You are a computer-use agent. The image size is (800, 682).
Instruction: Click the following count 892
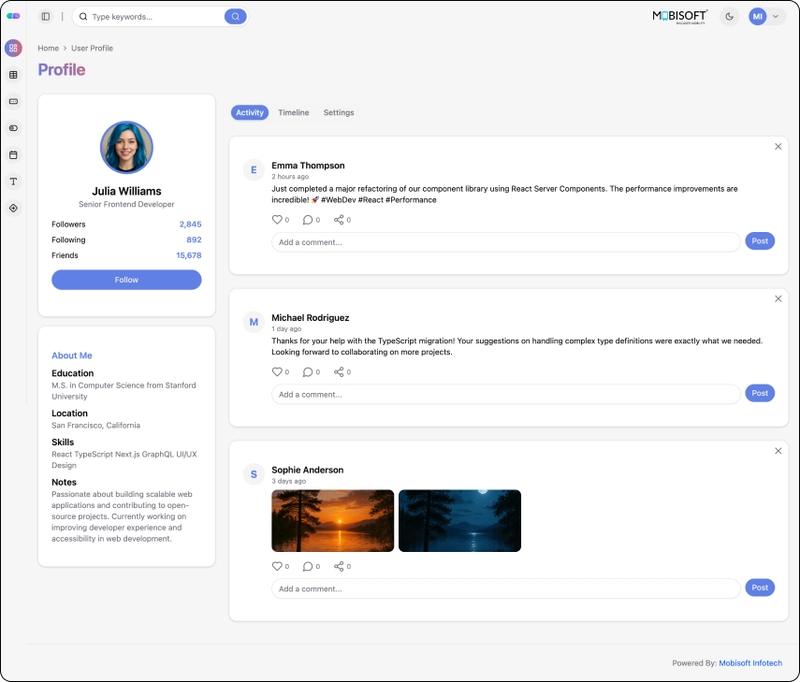(194, 239)
